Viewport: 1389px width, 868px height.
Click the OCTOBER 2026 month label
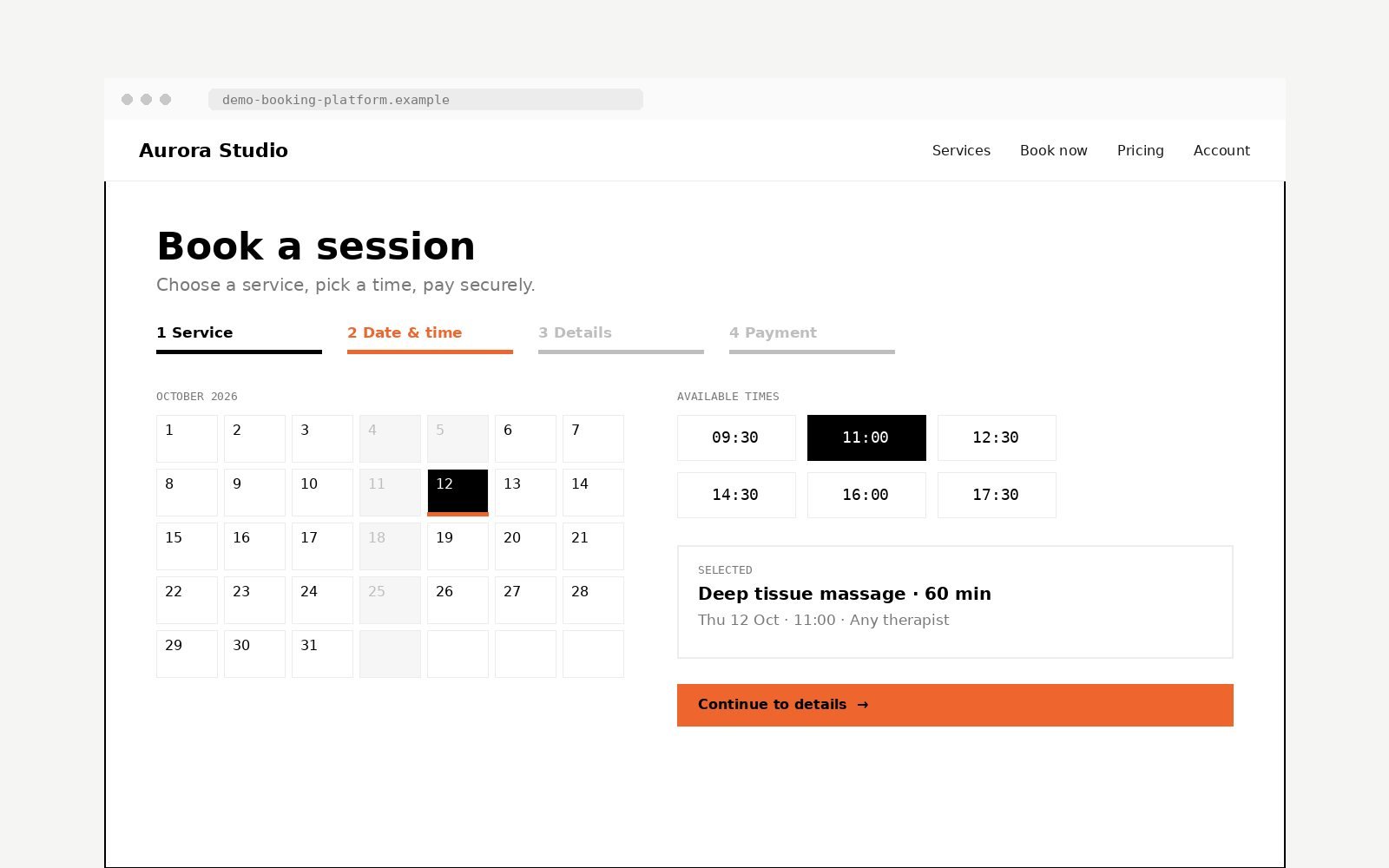[x=197, y=397]
